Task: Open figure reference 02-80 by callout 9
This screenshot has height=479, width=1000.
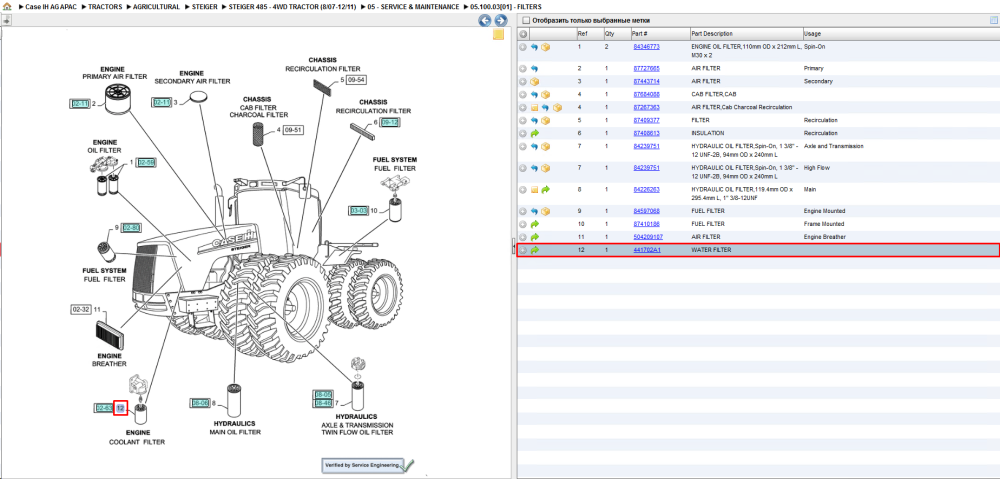Action: click(131, 228)
